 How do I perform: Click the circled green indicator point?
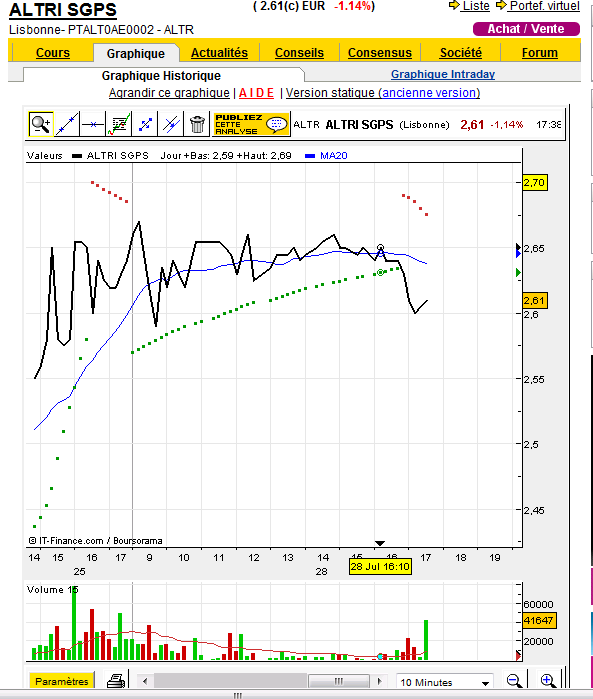(380, 272)
